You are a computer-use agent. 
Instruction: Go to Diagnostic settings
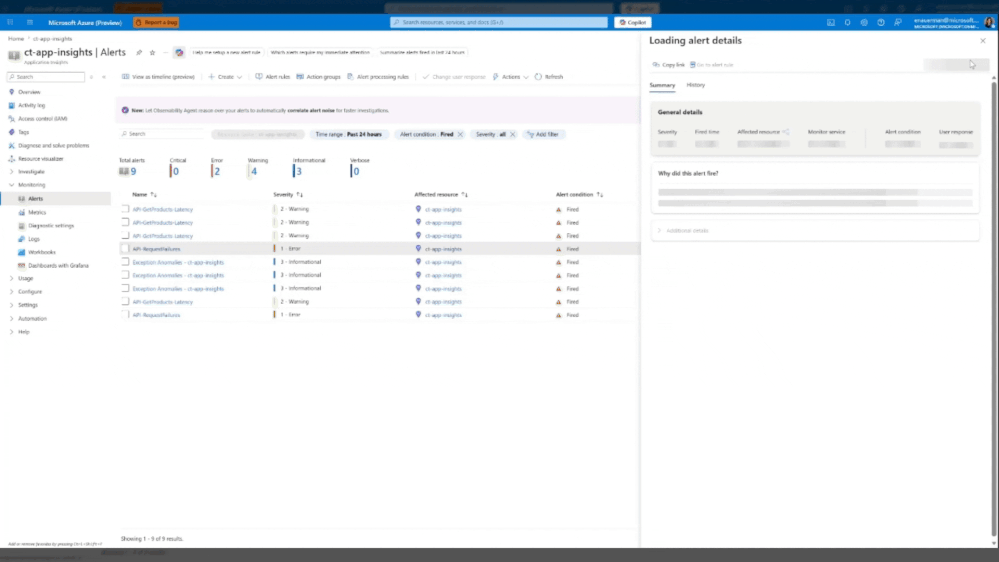tap(50, 226)
